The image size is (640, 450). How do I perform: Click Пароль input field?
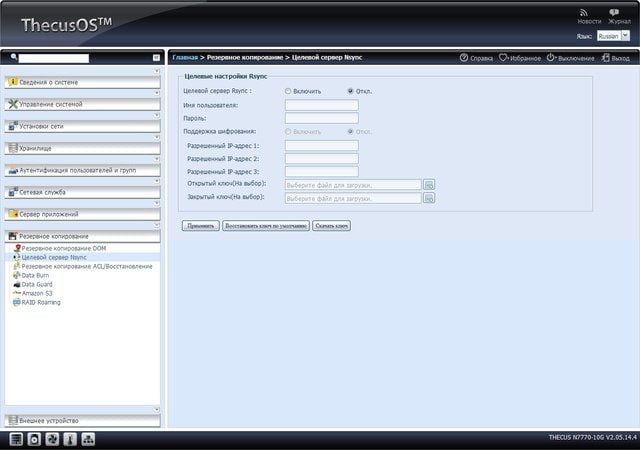tap(322, 118)
